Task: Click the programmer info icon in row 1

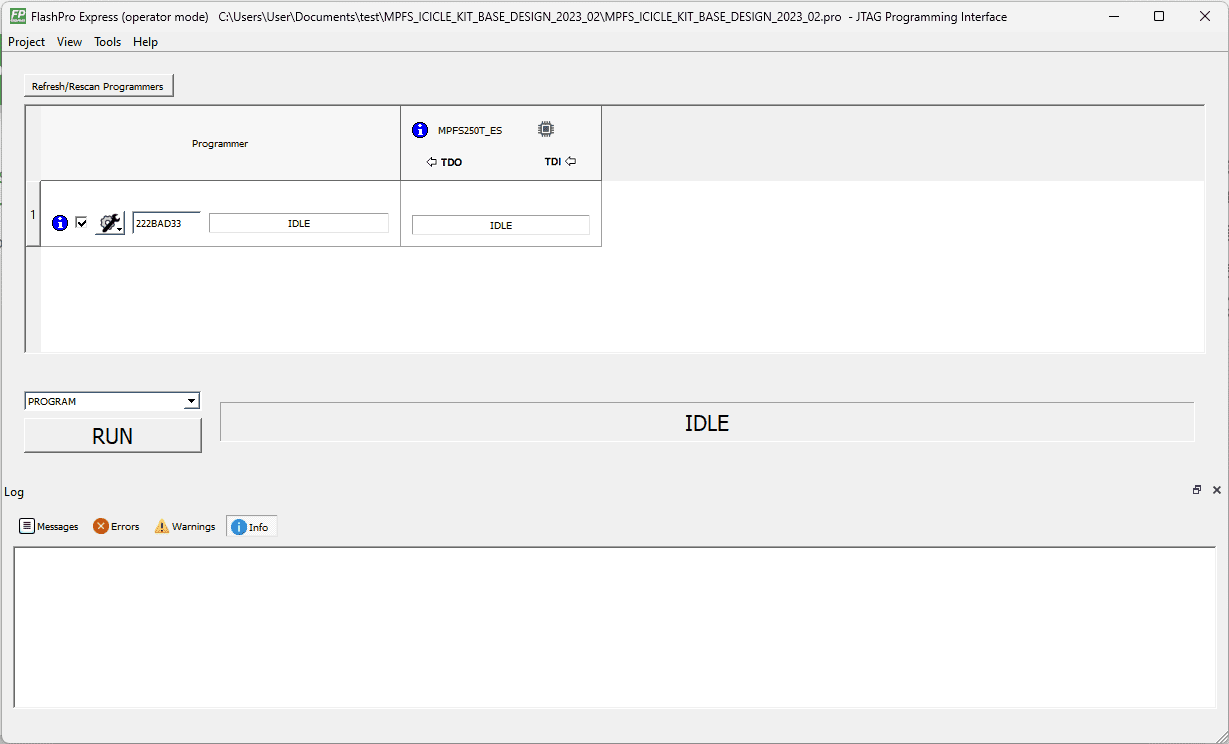Action: pos(60,223)
